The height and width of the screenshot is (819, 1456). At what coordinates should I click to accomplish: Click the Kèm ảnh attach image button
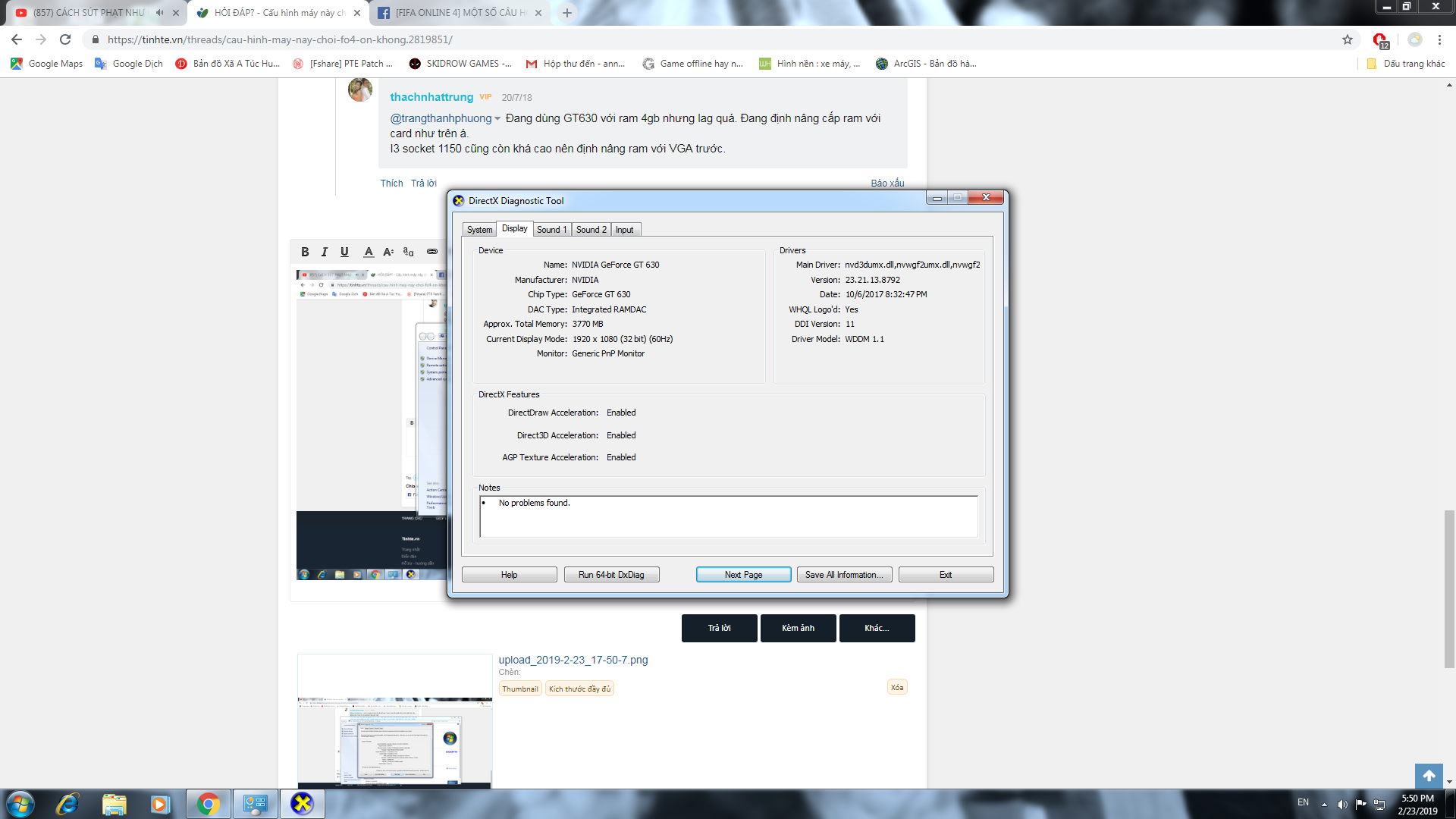tap(798, 628)
